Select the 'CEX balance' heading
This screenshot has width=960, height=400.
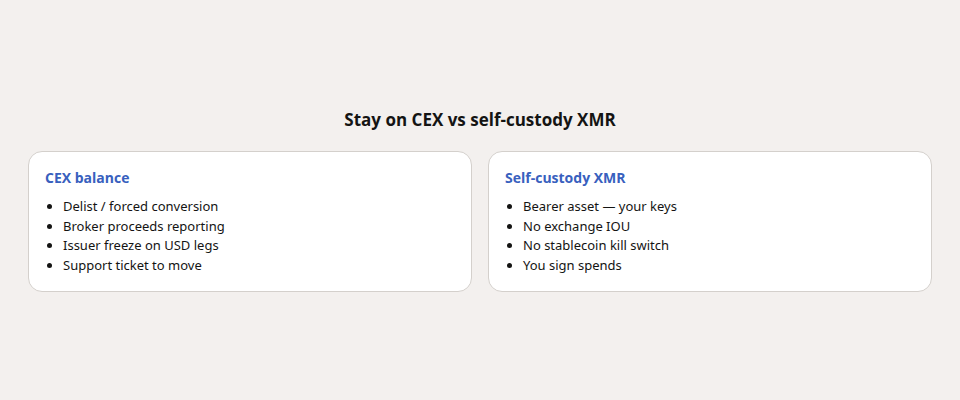tap(87, 178)
